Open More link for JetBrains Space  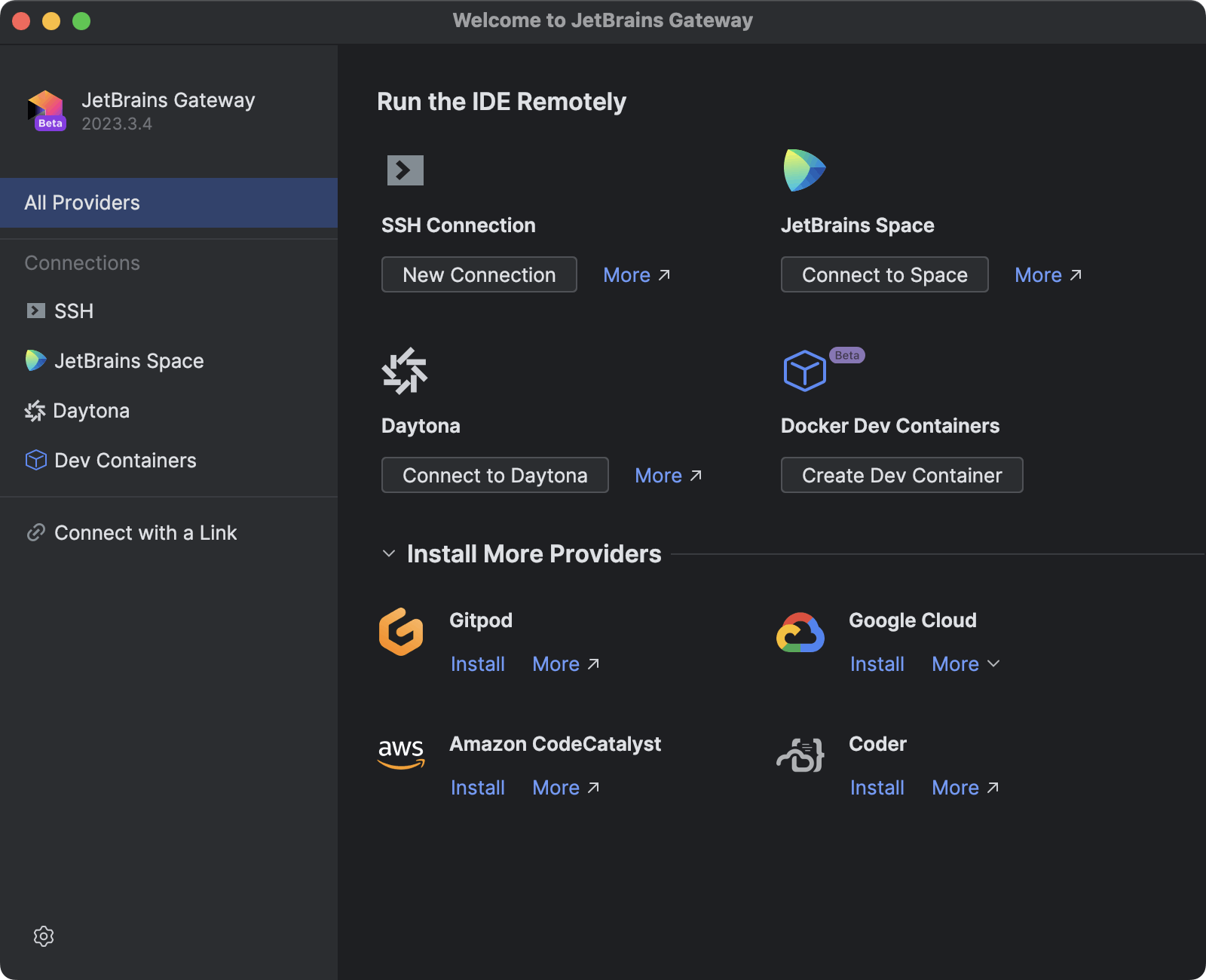(x=1048, y=275)
